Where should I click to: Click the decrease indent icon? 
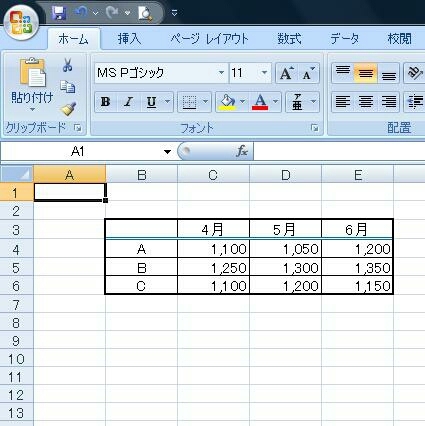415,102
